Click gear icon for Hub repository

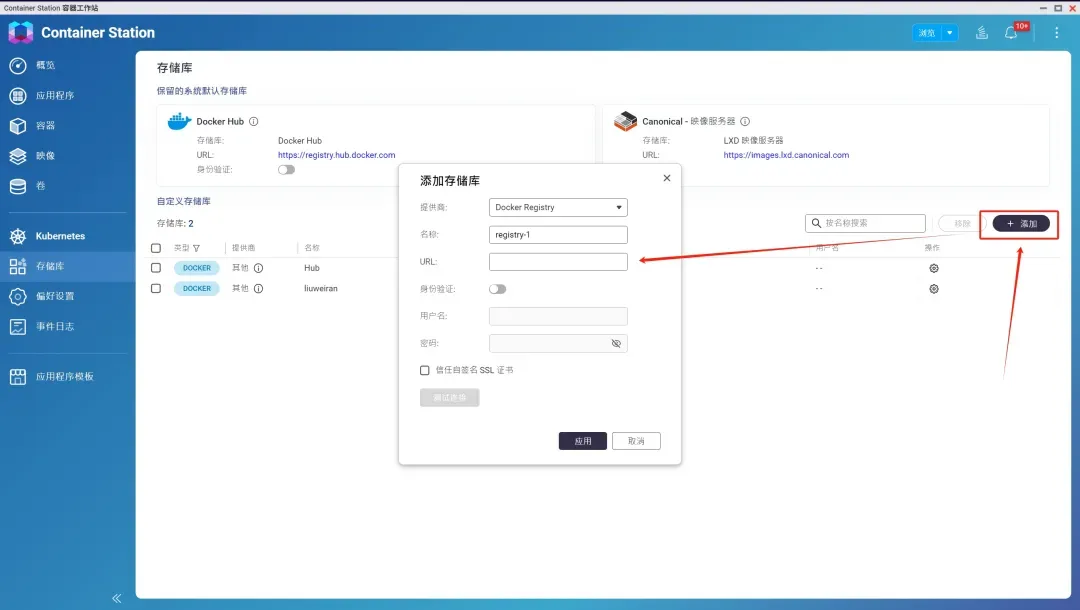coord(933,268)
